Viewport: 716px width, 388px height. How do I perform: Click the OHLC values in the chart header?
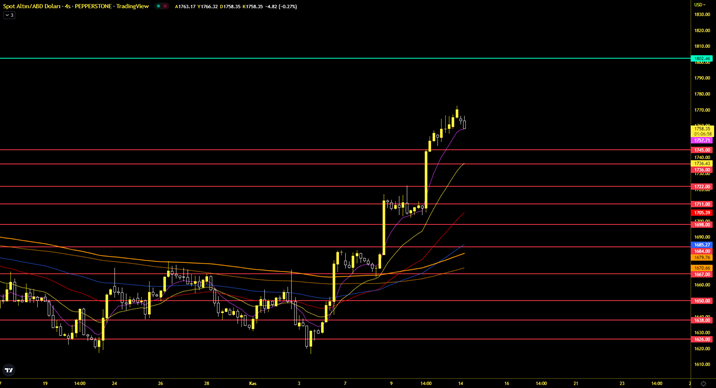236,6
